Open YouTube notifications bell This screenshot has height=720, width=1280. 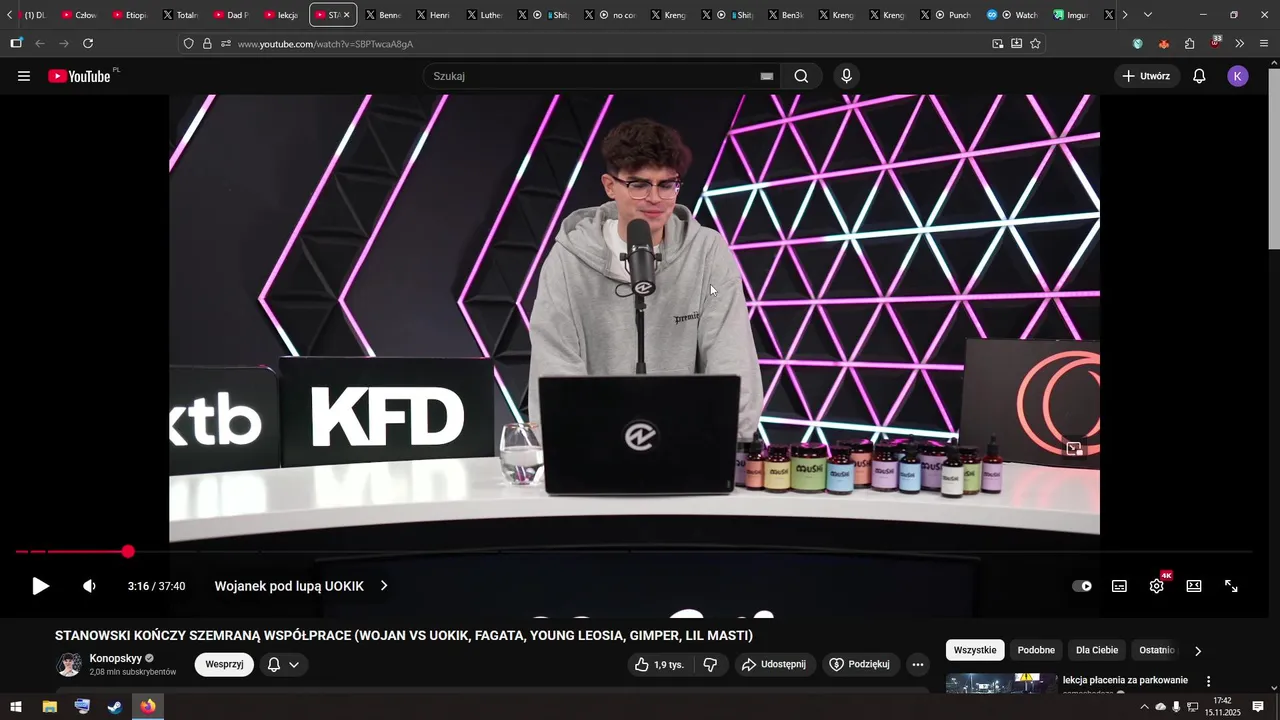click(x=1199, y=76)
